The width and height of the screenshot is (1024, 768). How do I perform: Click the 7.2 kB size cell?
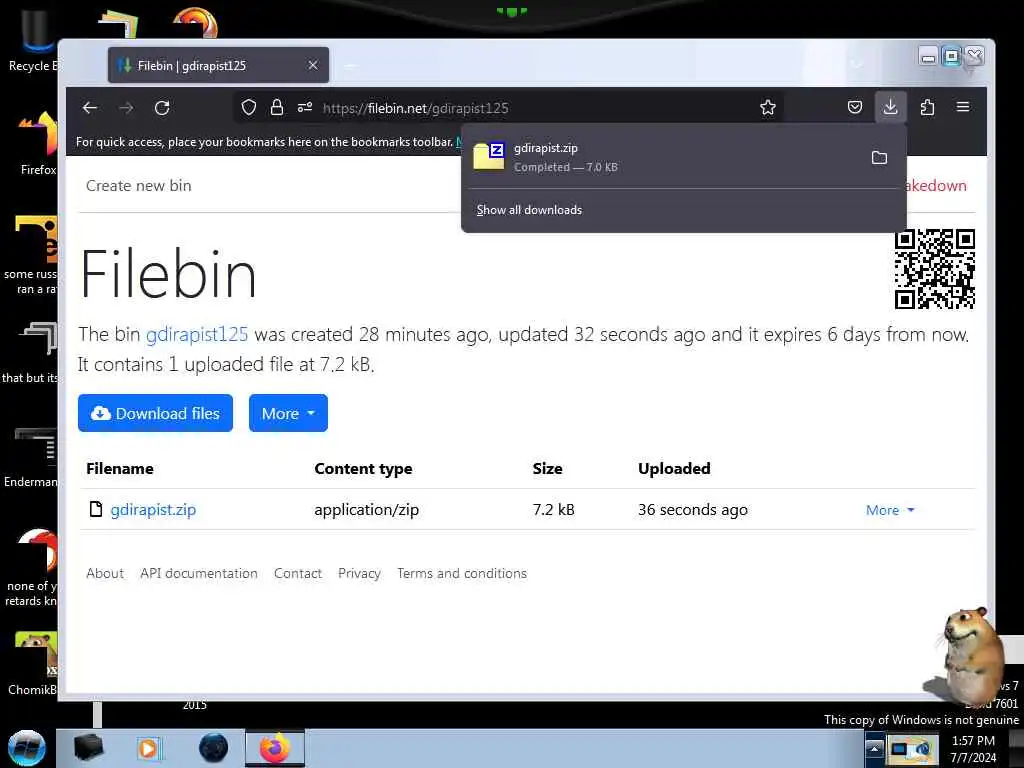coord(553,509)
